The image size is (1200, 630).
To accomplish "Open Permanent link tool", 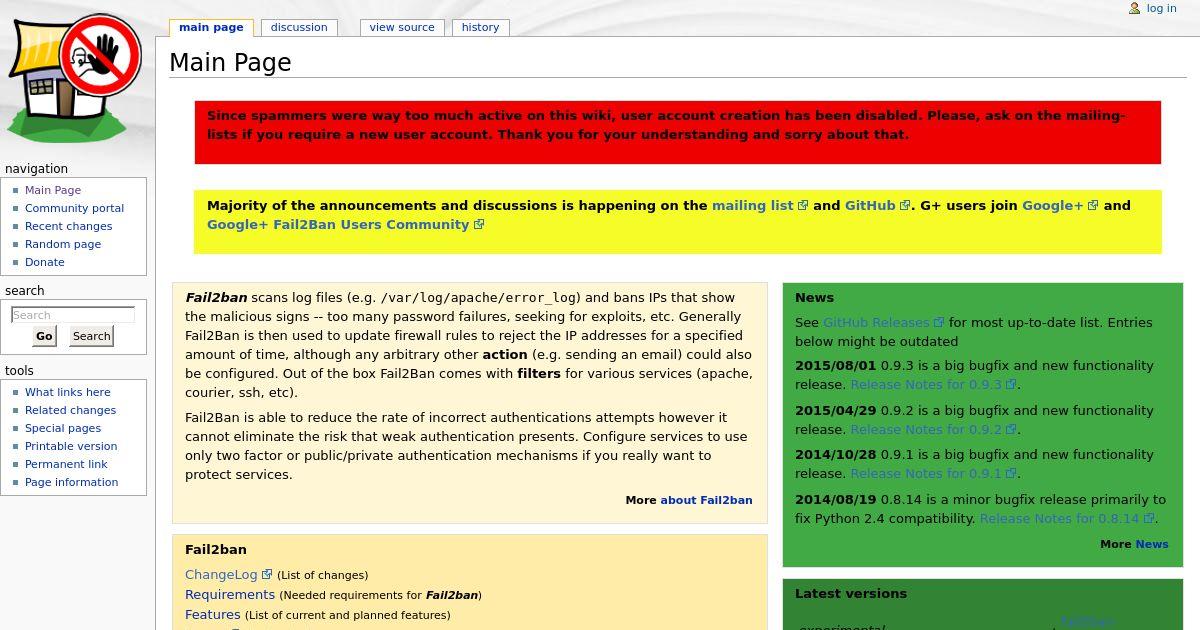I will [x=67, y=464].
